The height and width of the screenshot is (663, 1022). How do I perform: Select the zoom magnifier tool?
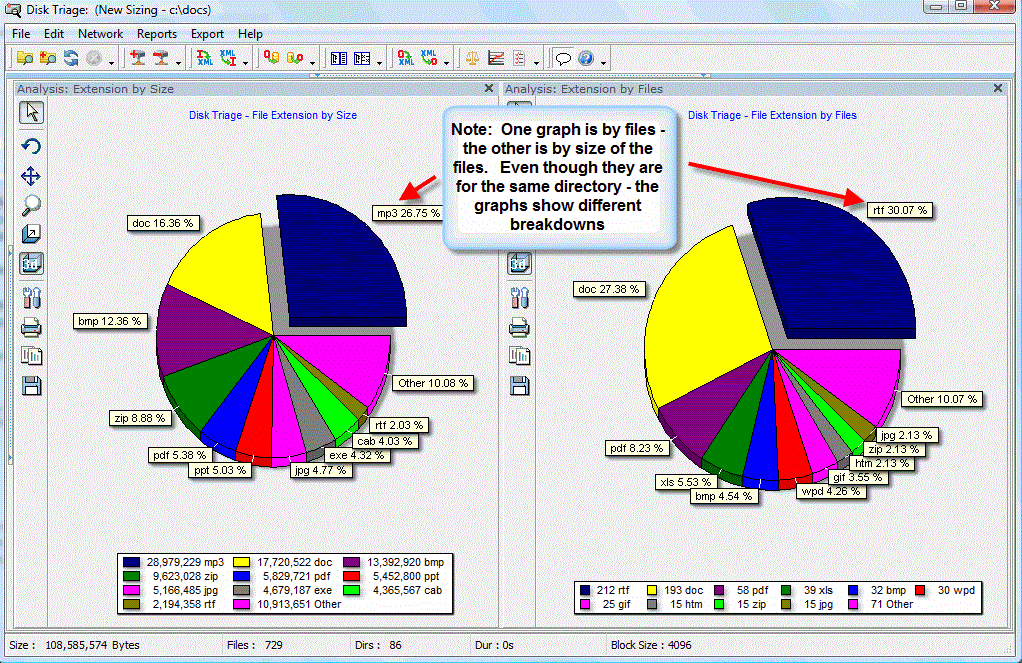point(31,205)
